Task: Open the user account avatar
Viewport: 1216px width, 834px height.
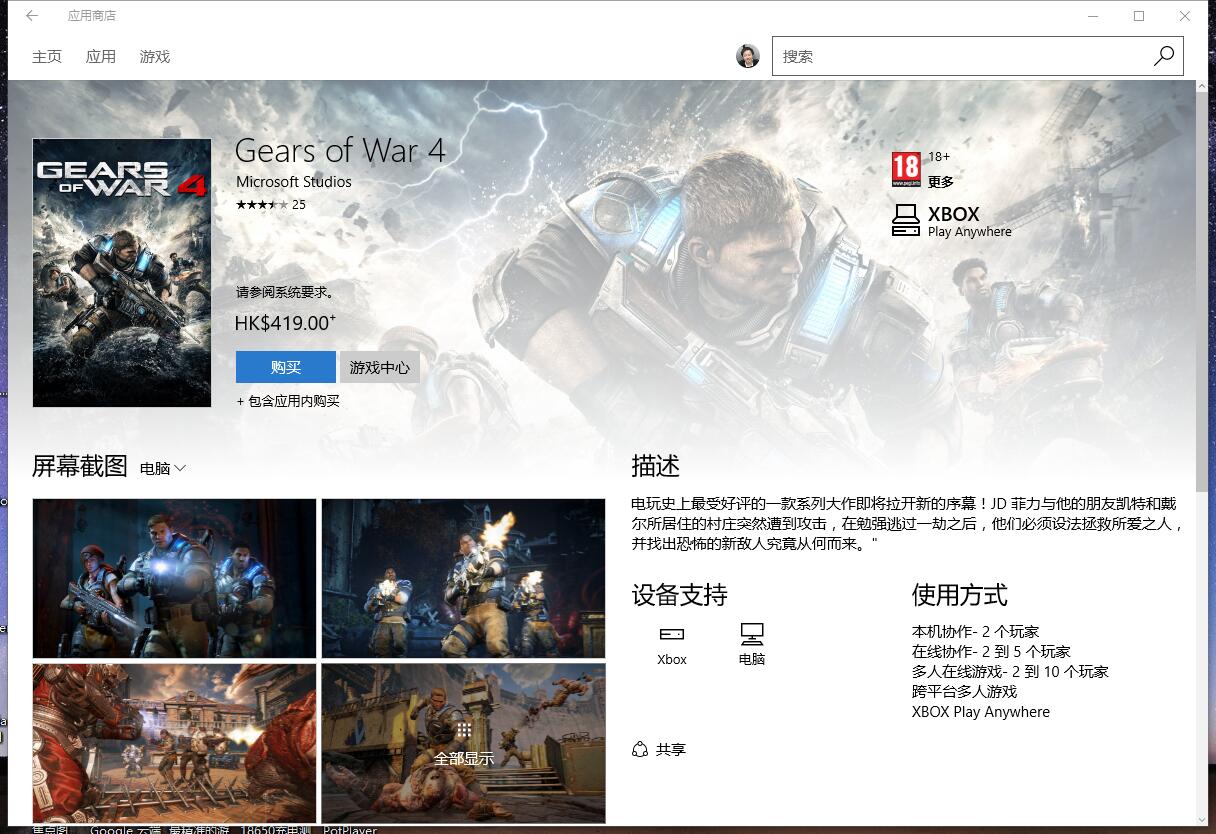Action: pos(748,56)
